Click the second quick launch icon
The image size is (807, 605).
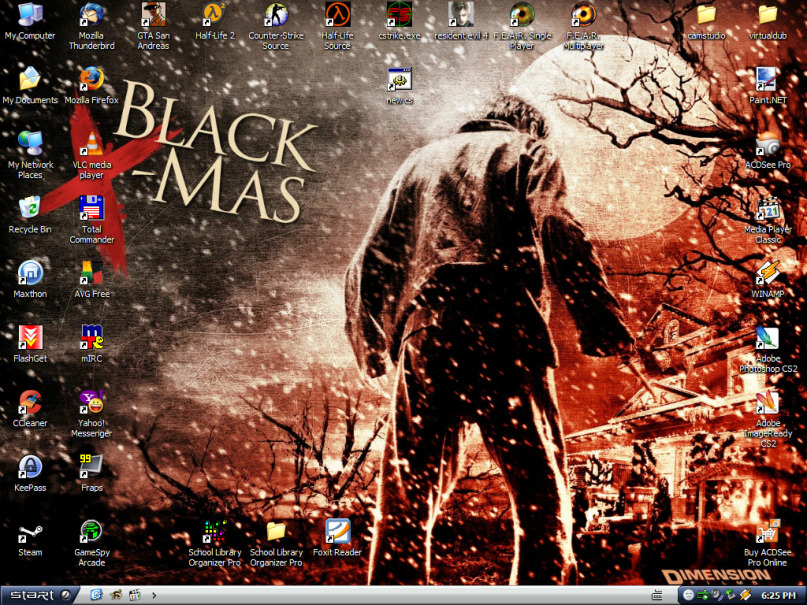tap(116, 595)
